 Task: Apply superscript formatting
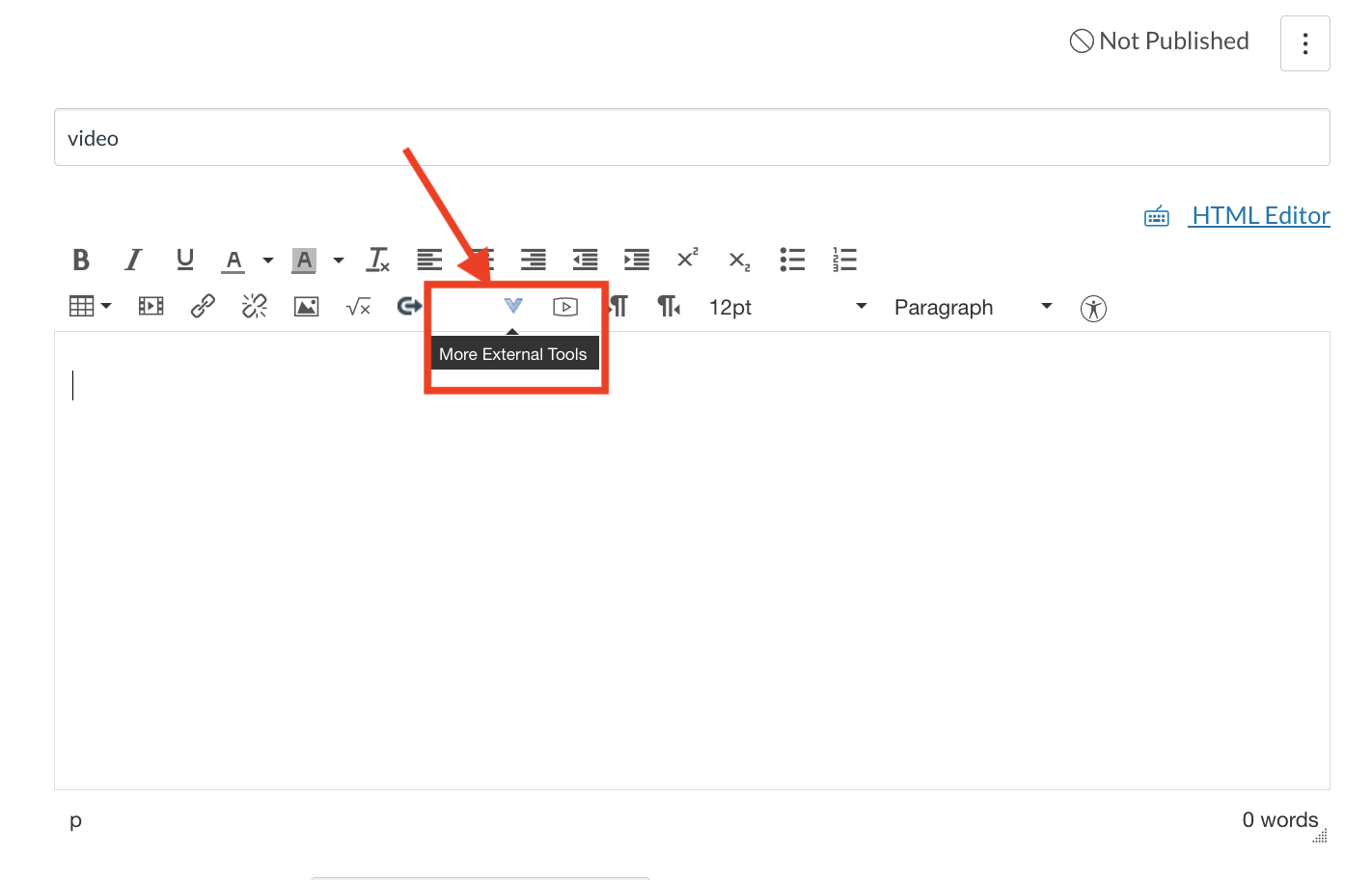[x=687, y=260]
